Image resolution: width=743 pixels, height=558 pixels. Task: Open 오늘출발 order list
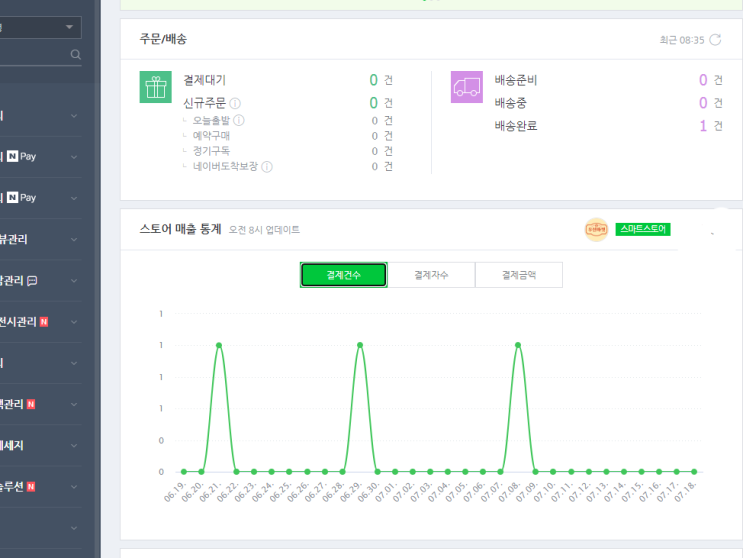tap(211, 120)
